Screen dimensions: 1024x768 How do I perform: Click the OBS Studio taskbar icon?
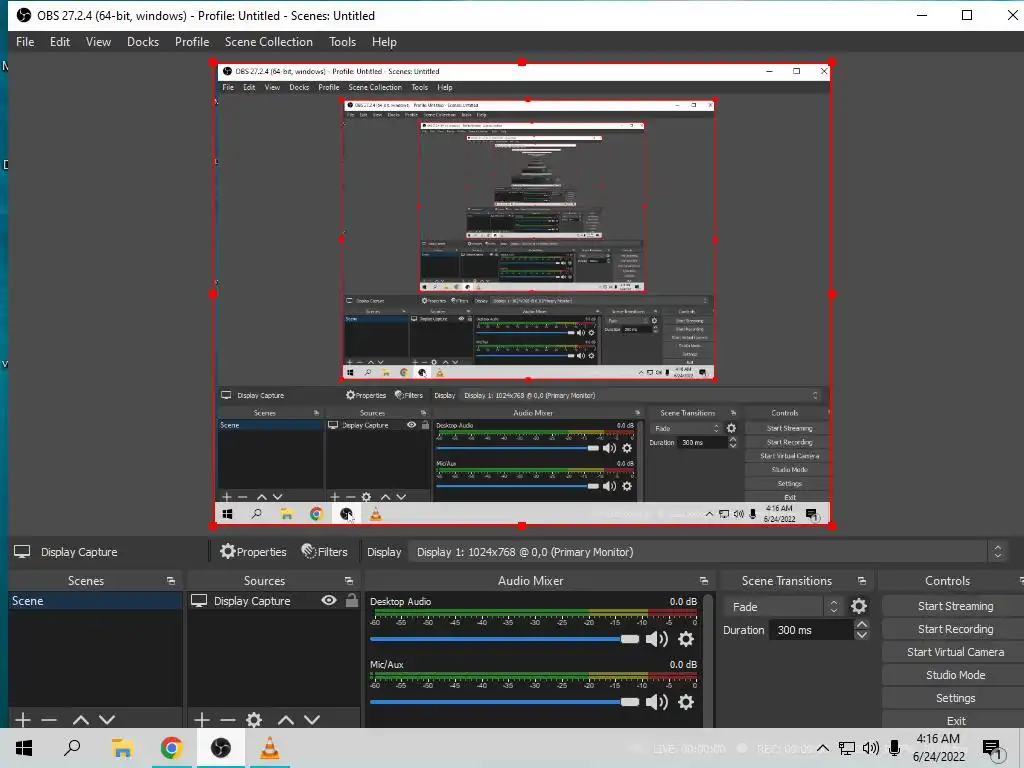click(221, 748)
